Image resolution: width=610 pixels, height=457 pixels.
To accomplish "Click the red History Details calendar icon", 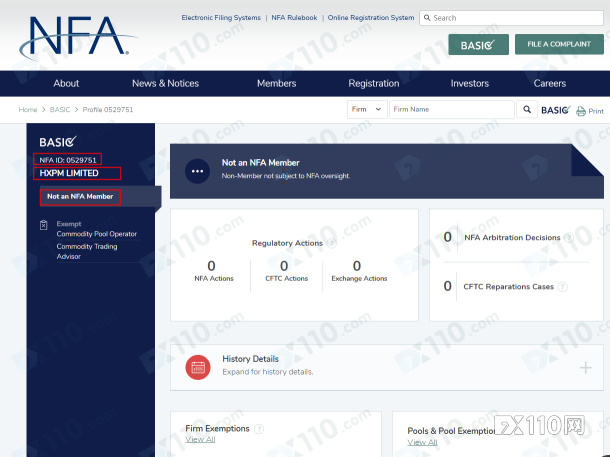I will tap(198, 367).
